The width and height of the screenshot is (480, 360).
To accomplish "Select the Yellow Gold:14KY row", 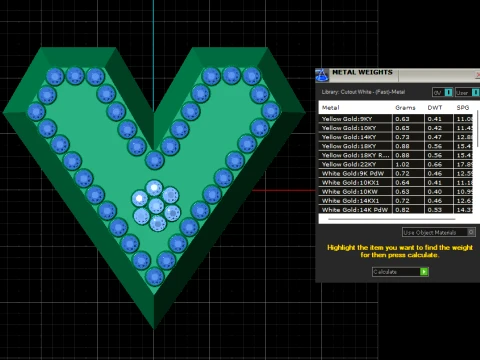I will pos(396,137).
